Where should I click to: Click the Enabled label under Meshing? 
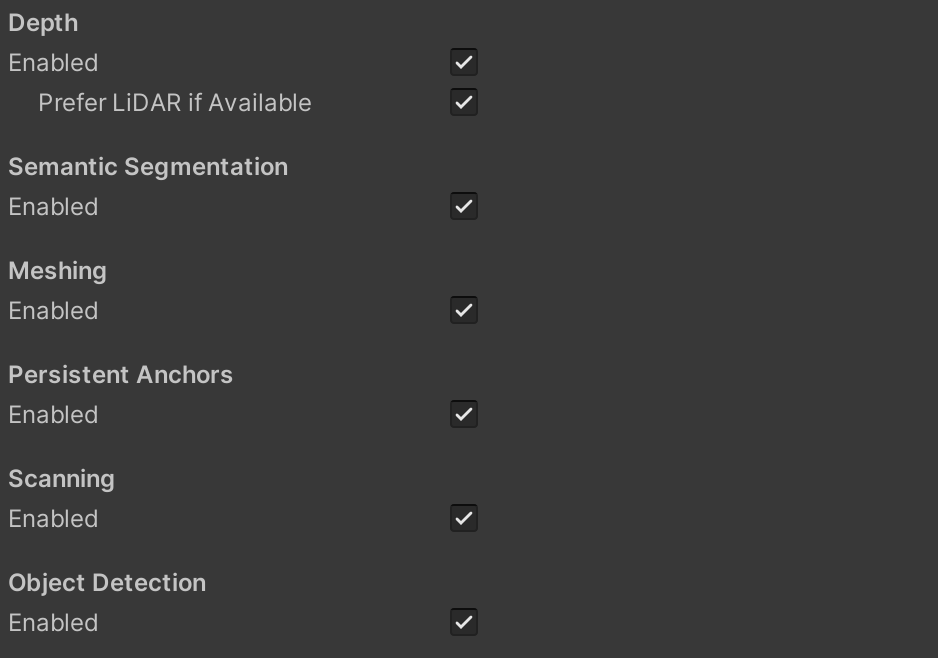pos(53,310)
